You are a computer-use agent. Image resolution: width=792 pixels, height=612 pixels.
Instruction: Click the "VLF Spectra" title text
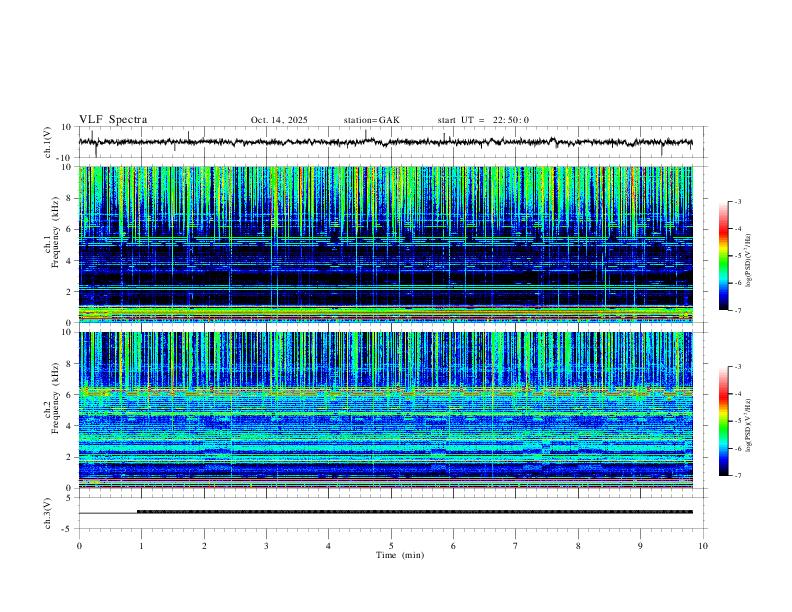click(113, 120)
